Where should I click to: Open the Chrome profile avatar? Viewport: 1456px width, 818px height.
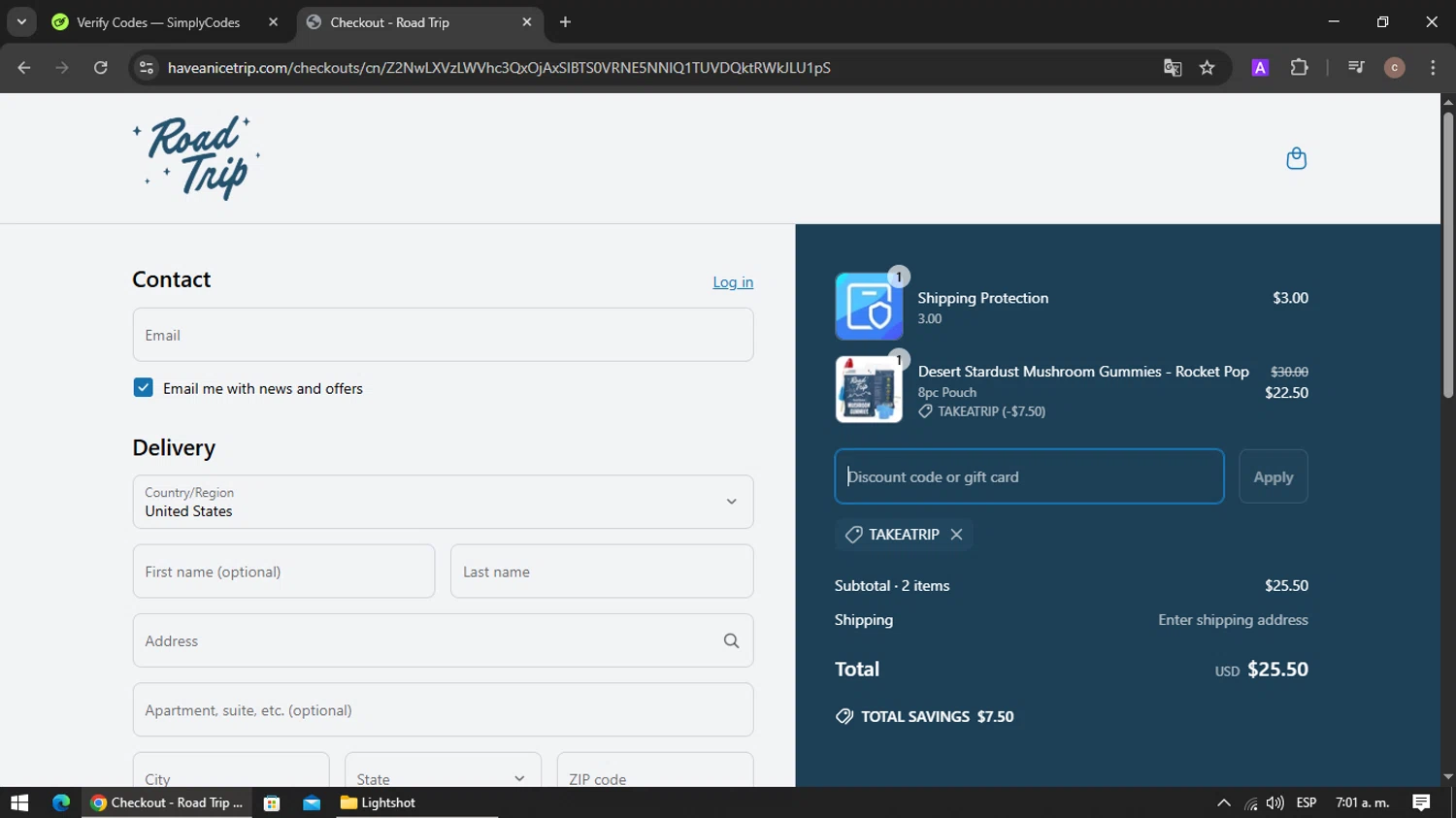coord(1394,67)
